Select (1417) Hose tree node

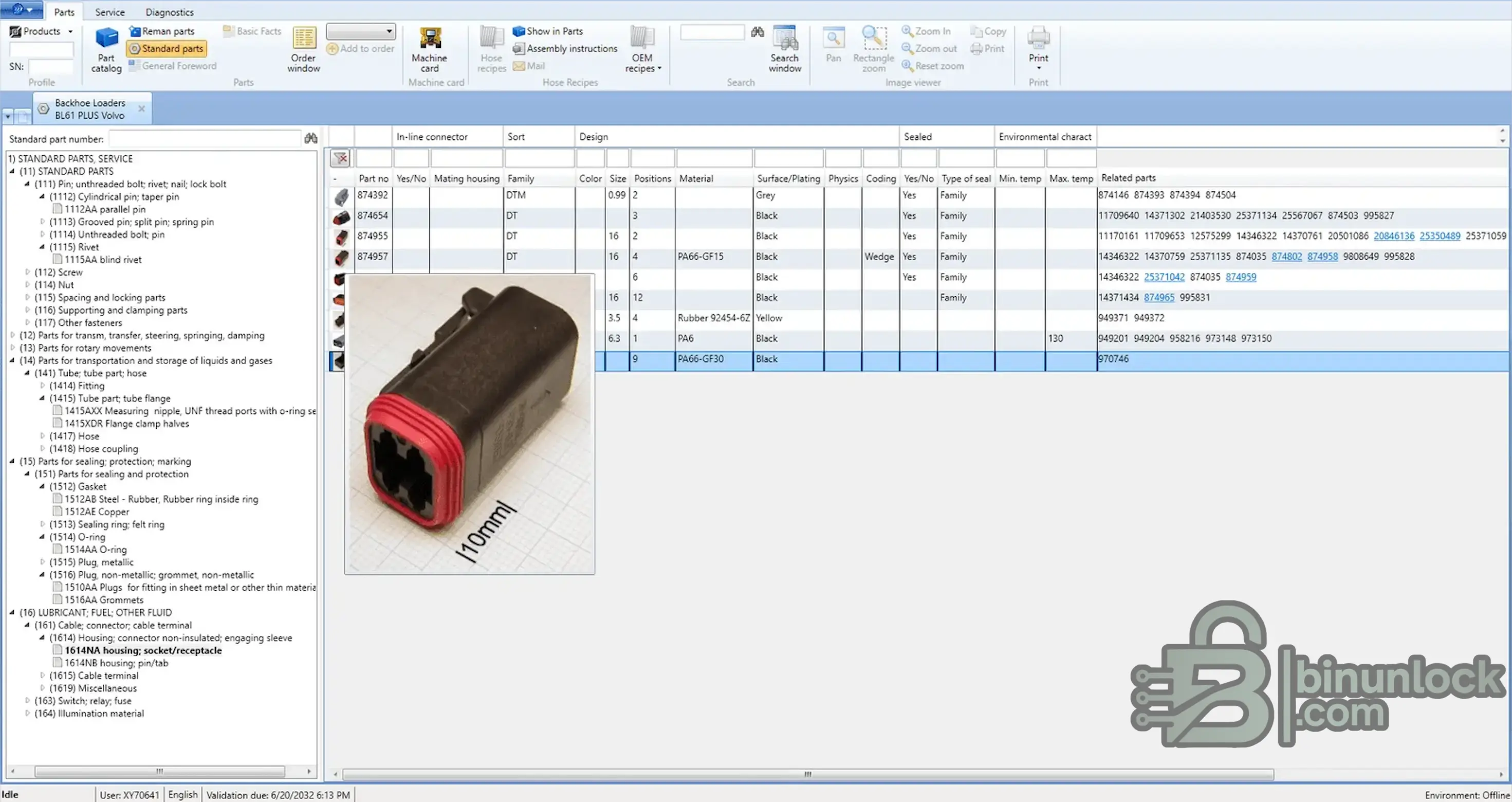(x=74, y=436)
